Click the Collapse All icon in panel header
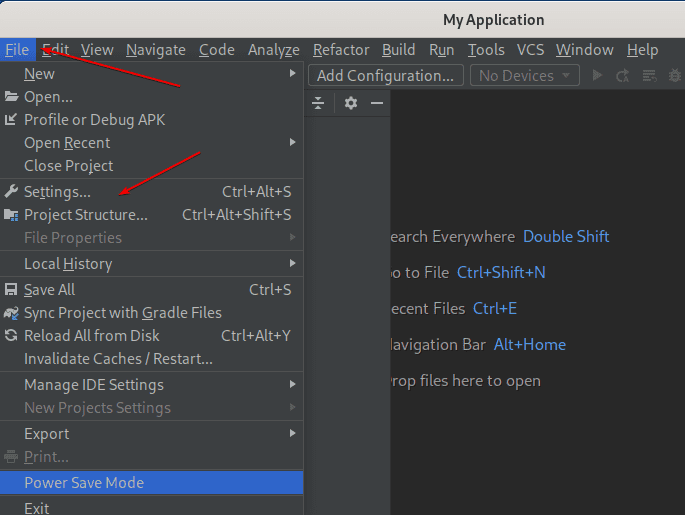Viewport: 685px width, 515px height. pyautogui.click(x=318, y=103)
